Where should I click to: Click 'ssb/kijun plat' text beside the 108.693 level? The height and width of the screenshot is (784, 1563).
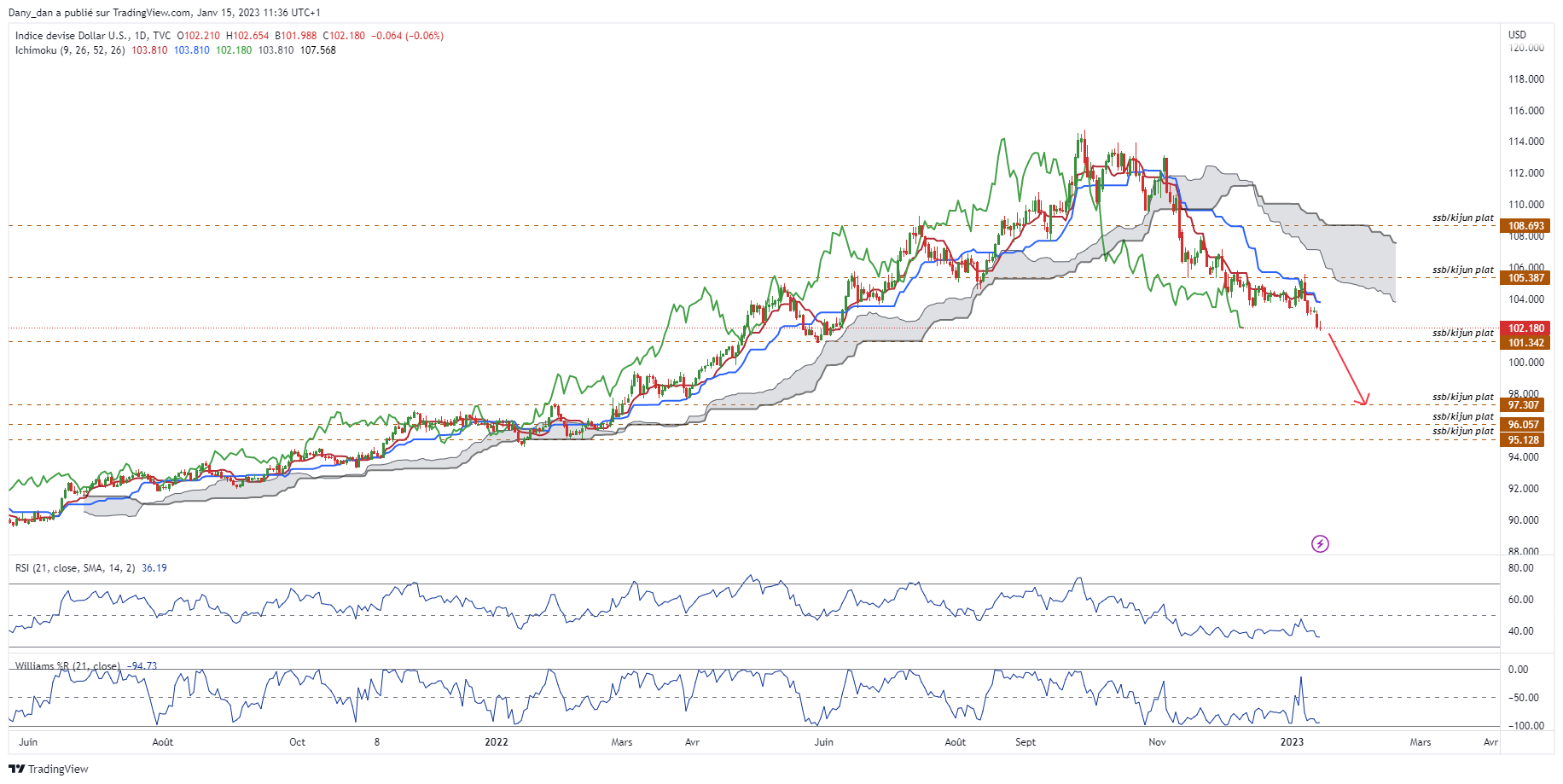pos(1463,218)
